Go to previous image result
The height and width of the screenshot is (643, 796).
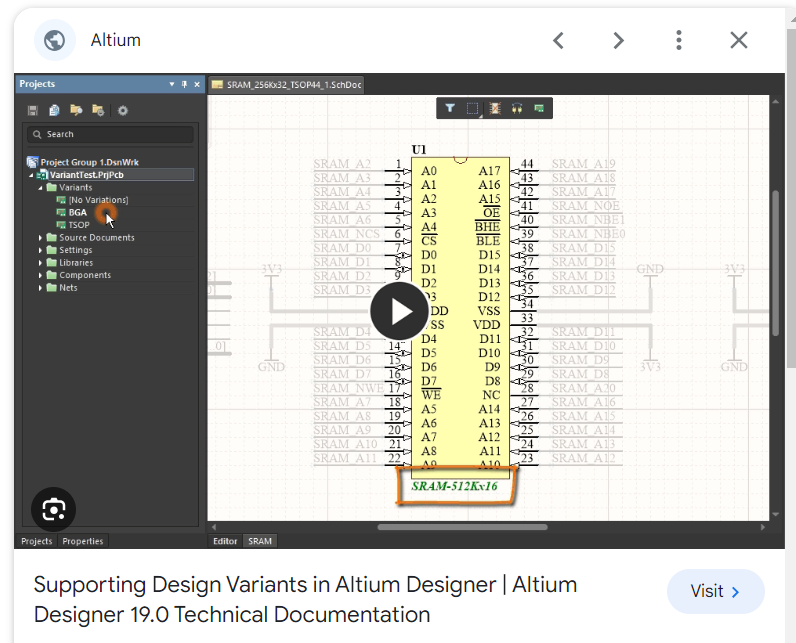558,40
